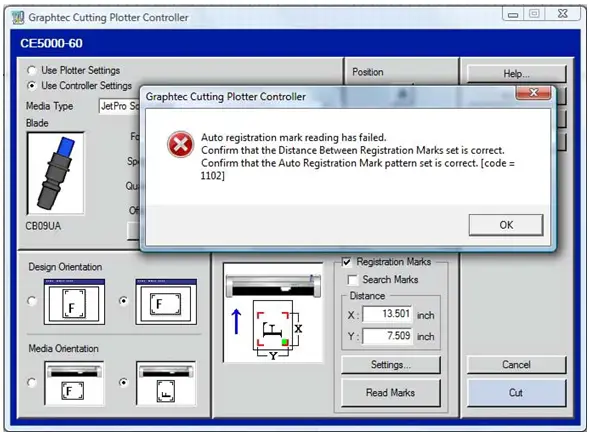Enable the Search Marks checkbox
Image resolution: width=589 pixels, height=432 pixels.
[x=353, y=279]
